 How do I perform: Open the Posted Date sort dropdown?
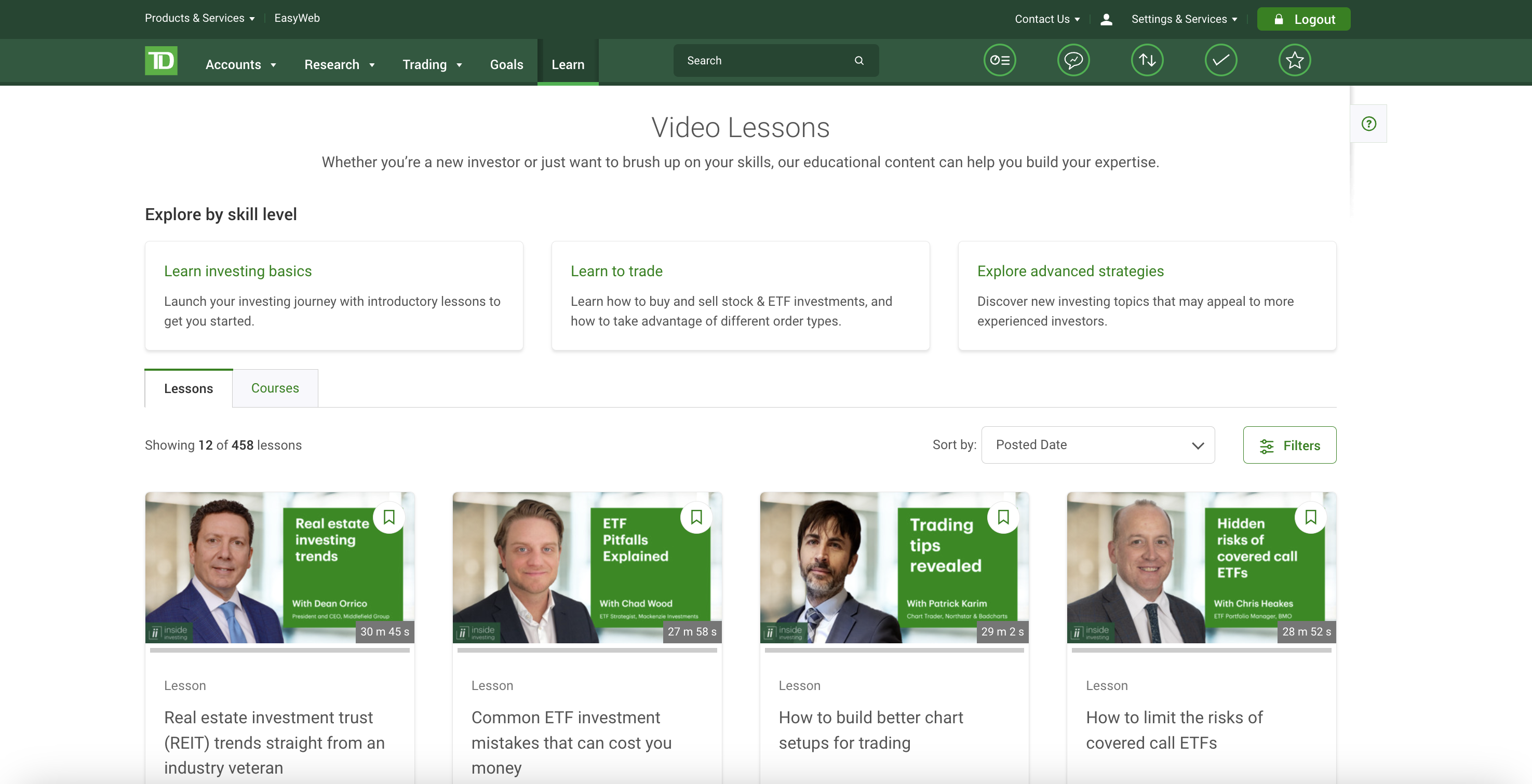[x=1097, y=444]
